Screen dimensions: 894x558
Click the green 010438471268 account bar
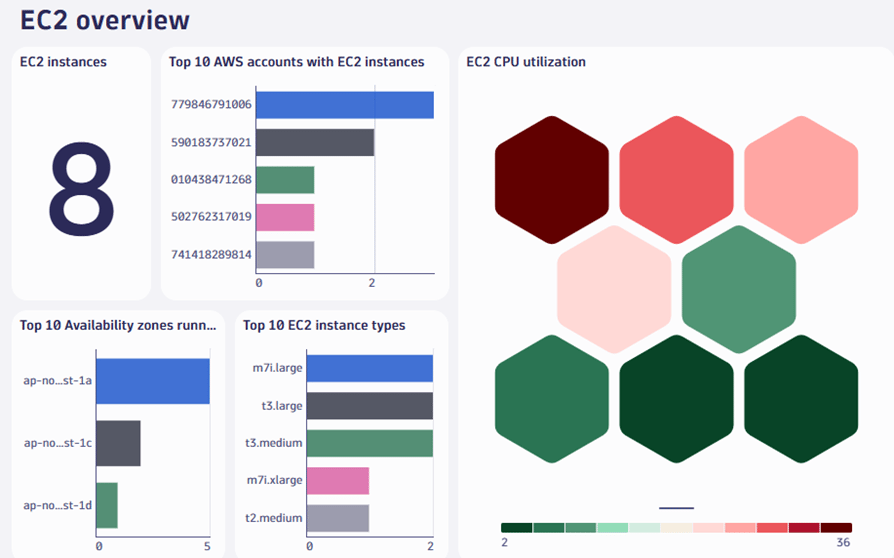point(285,180)
